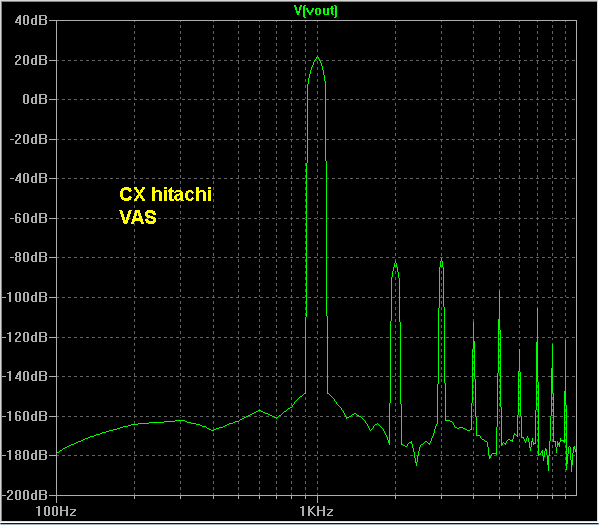This screenshot has height=525, width=599.
Task: Click the 20dB axis label
Action: [31, 60]
